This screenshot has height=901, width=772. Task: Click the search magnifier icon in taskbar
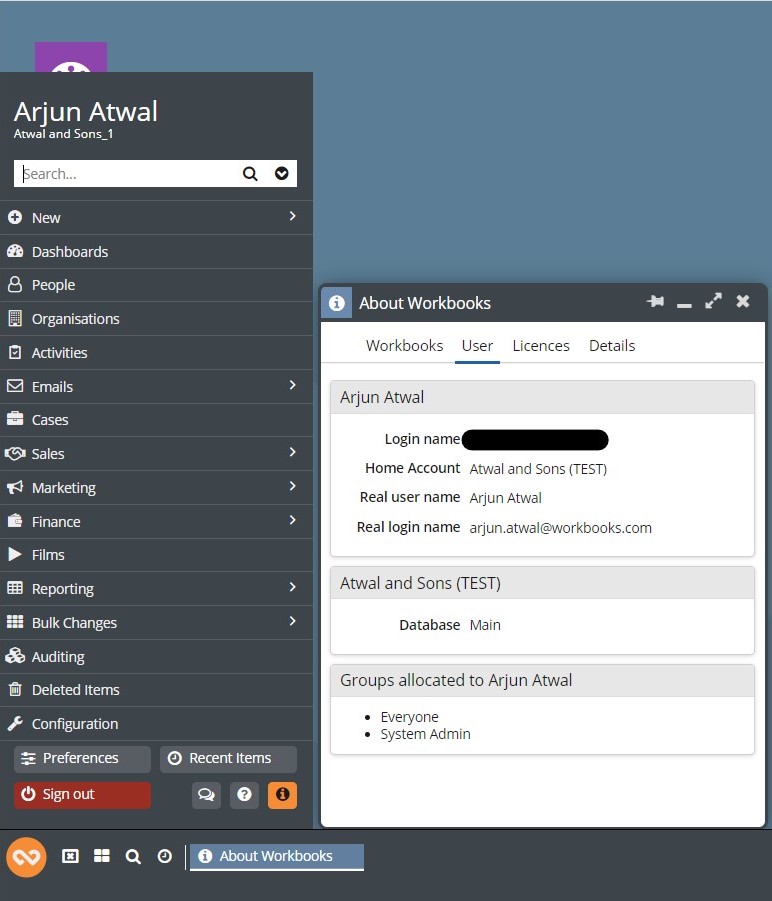pyautogui.click(x=133, y=857)
